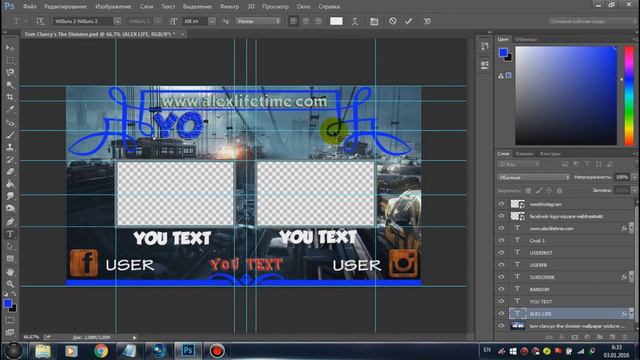This screenshot has width=640, height=360.
Task: Hide the USERINST layer
Action: click(501, 253)
